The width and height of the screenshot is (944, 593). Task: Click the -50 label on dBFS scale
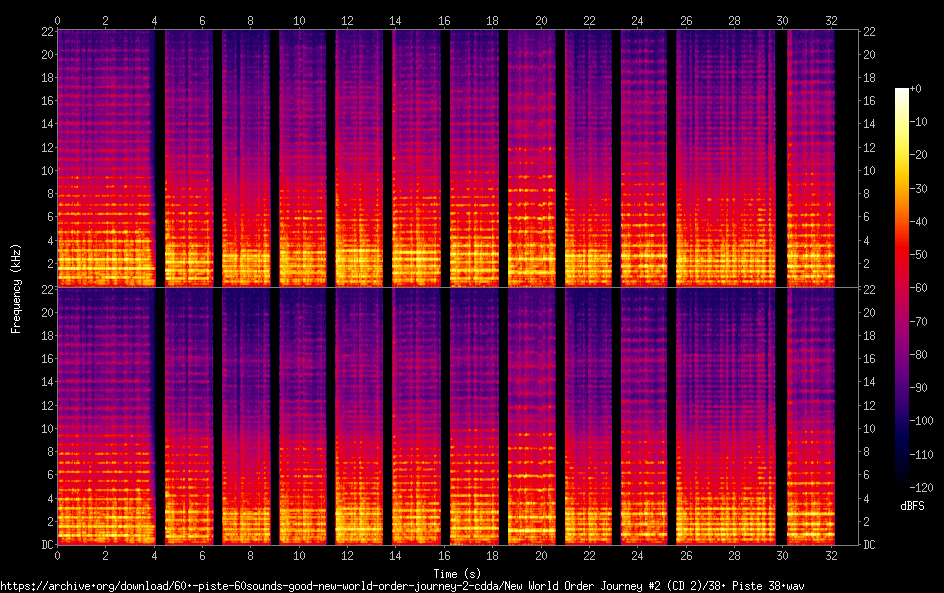tap(919, 255)
